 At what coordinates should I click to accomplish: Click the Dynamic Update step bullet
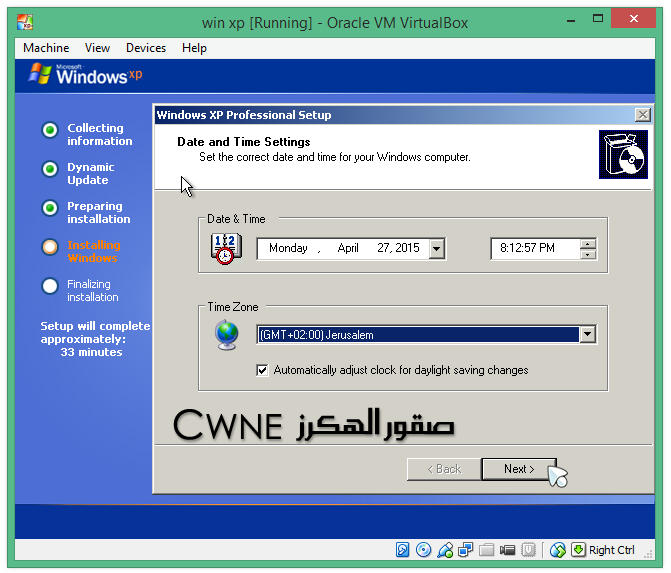pos(50,169)
